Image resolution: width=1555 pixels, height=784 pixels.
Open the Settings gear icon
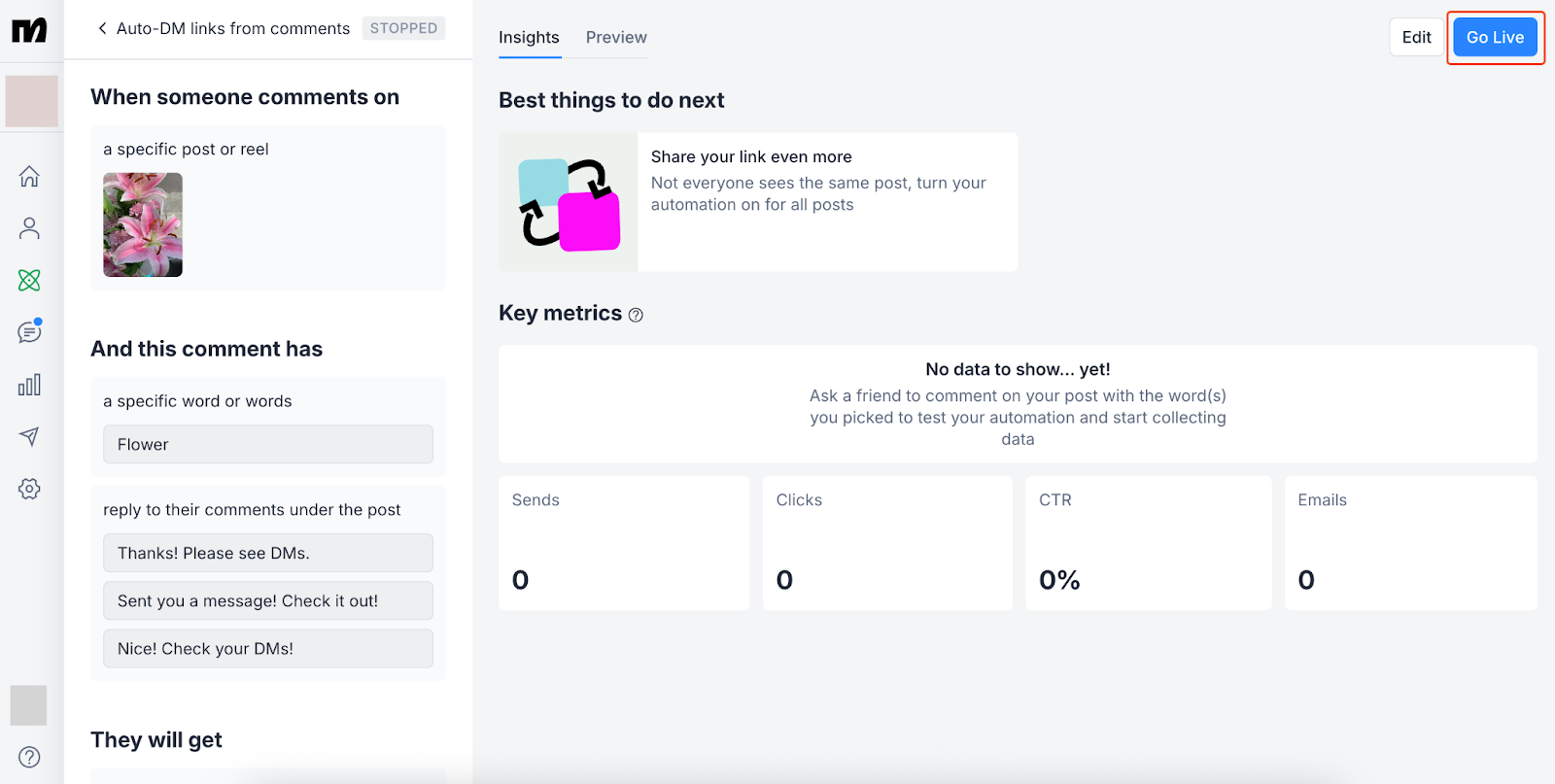click(x=29, y=489)
